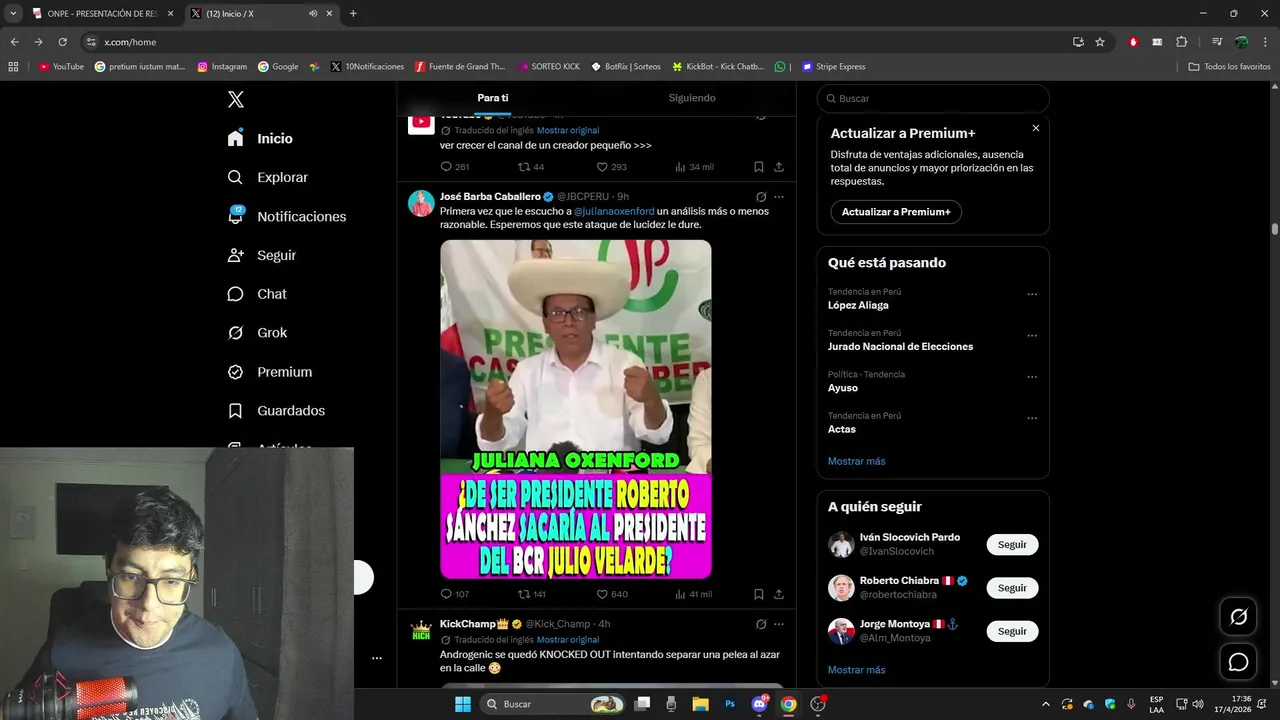Like José Barba Caballero's post
Viewport: 1280px width, 720px height.
point(611,594)
